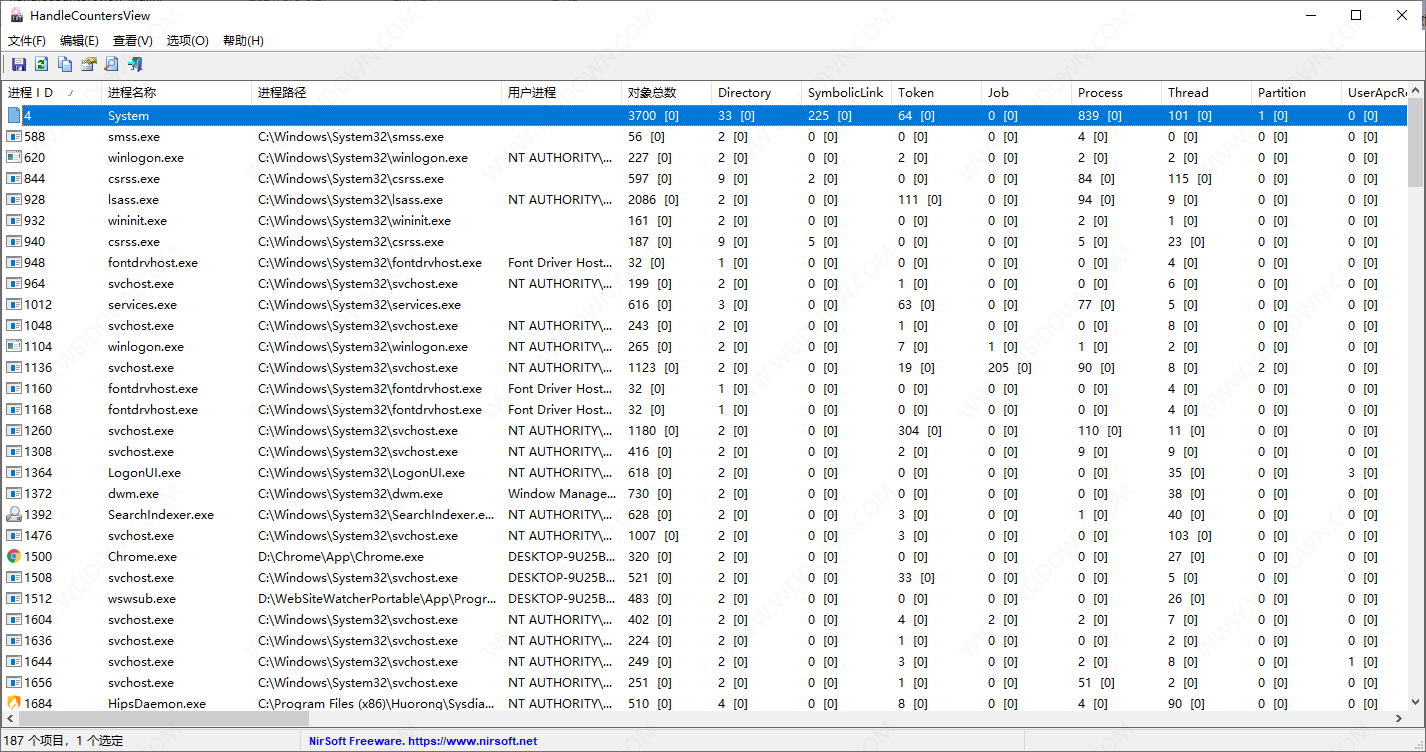Click the Copy selected items toolbar icon

[x=65, y=65]
